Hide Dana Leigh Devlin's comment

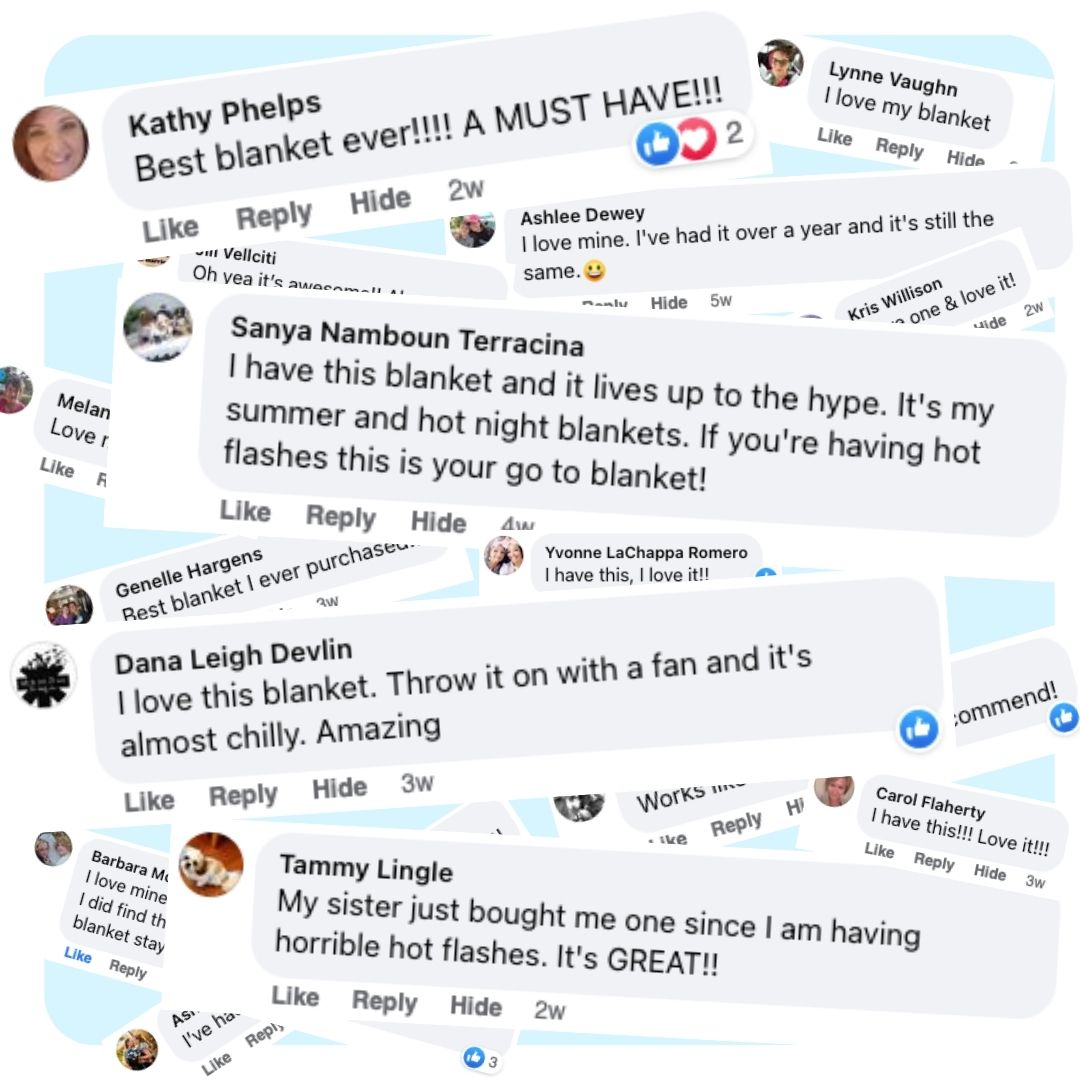point(340,788)
